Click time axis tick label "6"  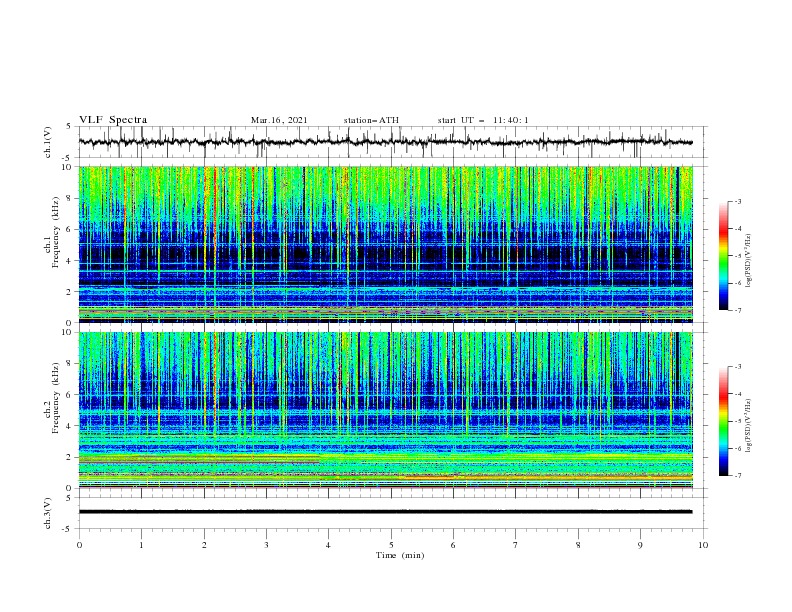pyautogui.click(x=453, y=545)
